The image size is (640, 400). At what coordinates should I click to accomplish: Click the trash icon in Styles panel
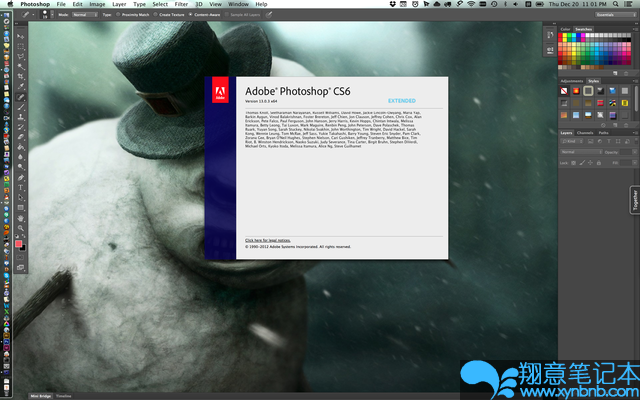coord(626,125)
